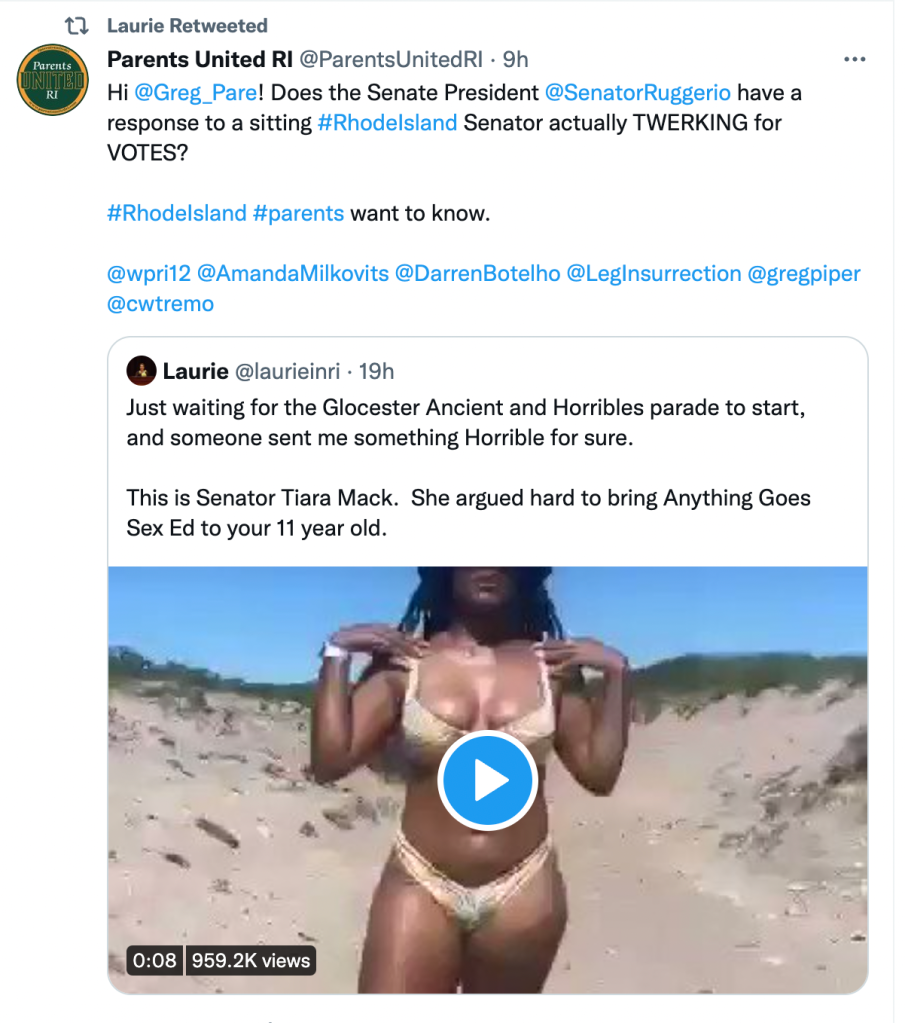Click the retweet icon beside Laurie Retweeted
This screenshot has height=1023, width=905.
coord(76,26)
